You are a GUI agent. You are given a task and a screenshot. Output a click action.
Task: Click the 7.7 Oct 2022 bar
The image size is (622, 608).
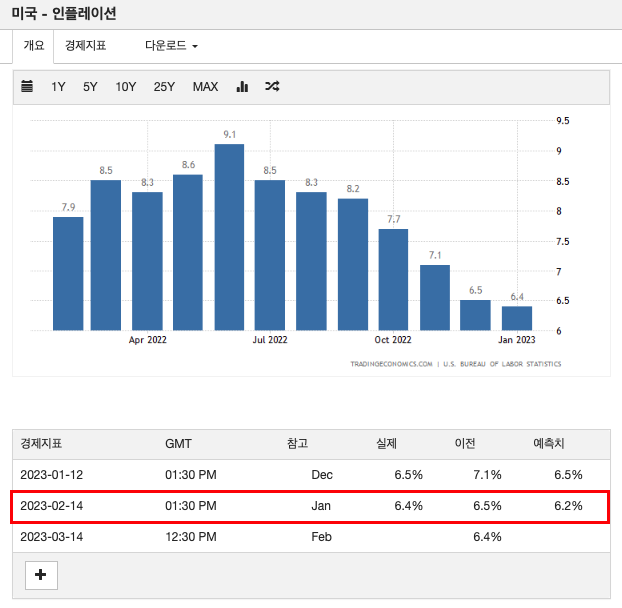pos(393,280)
